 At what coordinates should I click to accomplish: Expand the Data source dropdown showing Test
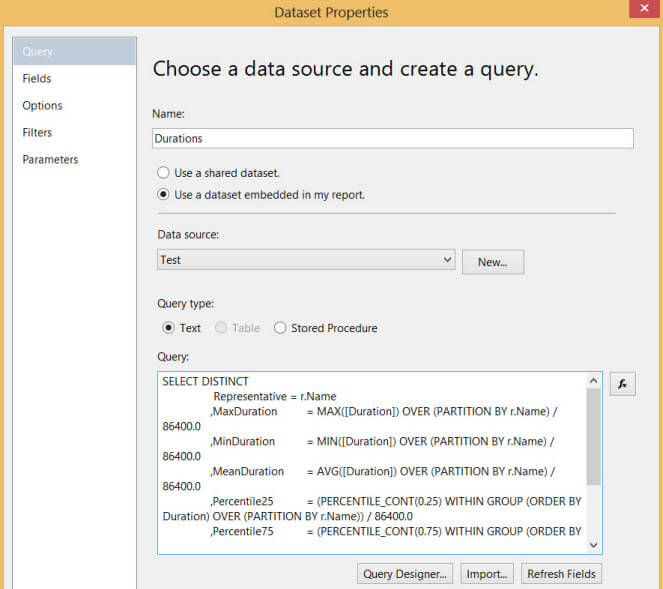[447, 260]
